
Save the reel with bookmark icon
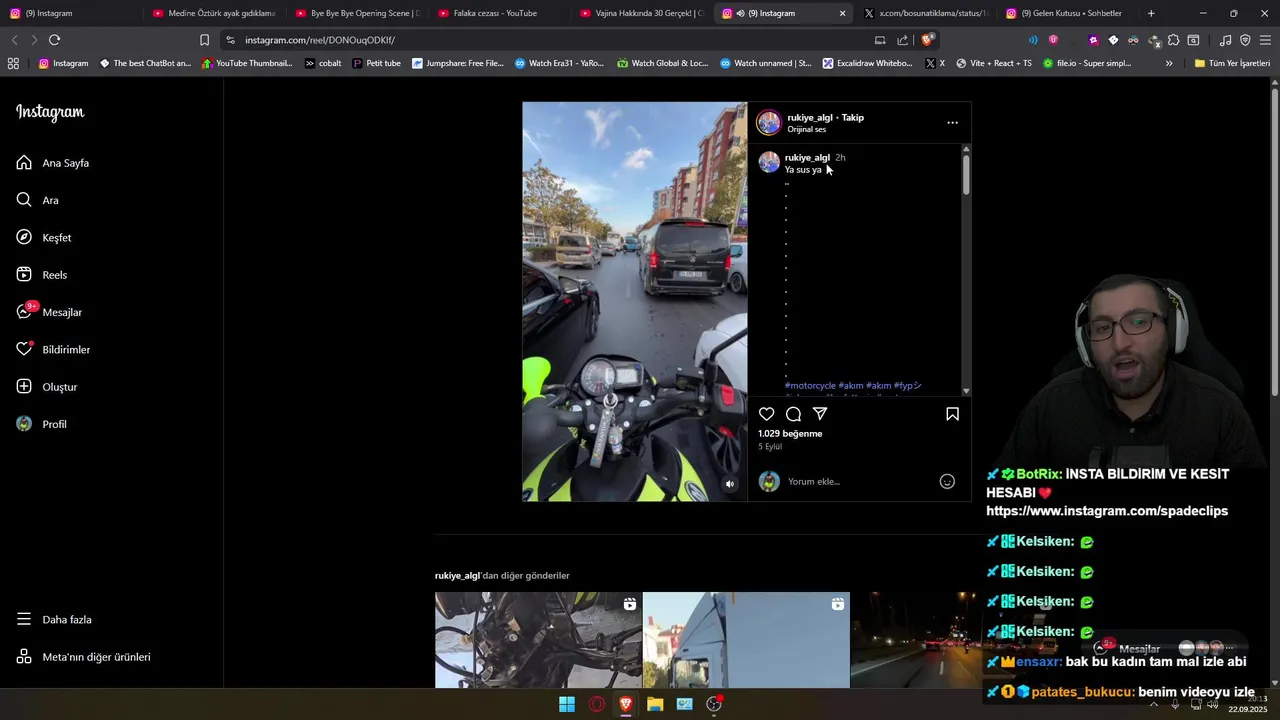coord(952,414)
